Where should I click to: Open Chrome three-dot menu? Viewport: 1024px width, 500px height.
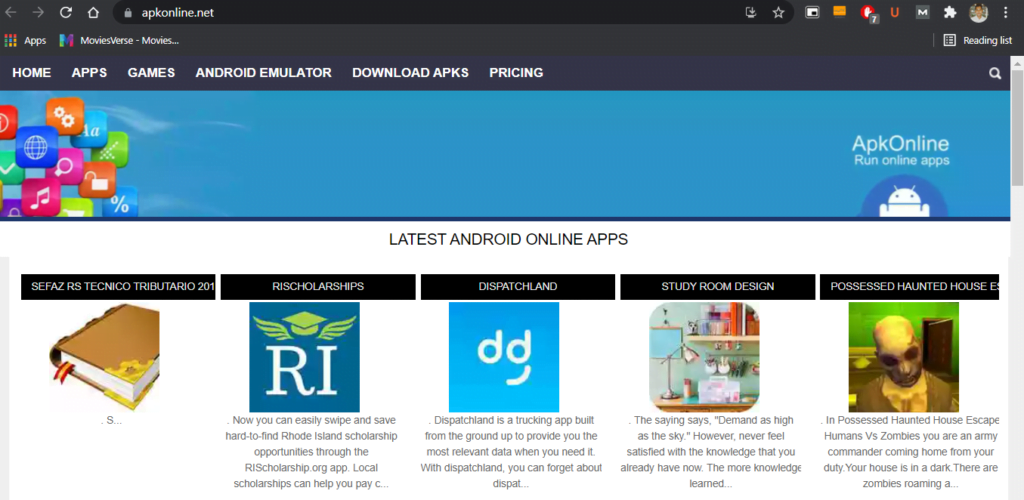(x=1005, y=12)
